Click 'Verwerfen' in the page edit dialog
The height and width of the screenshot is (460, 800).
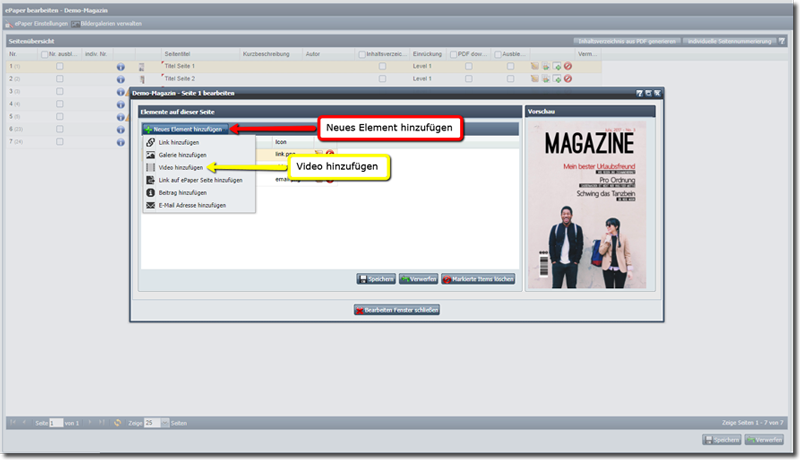418,279
